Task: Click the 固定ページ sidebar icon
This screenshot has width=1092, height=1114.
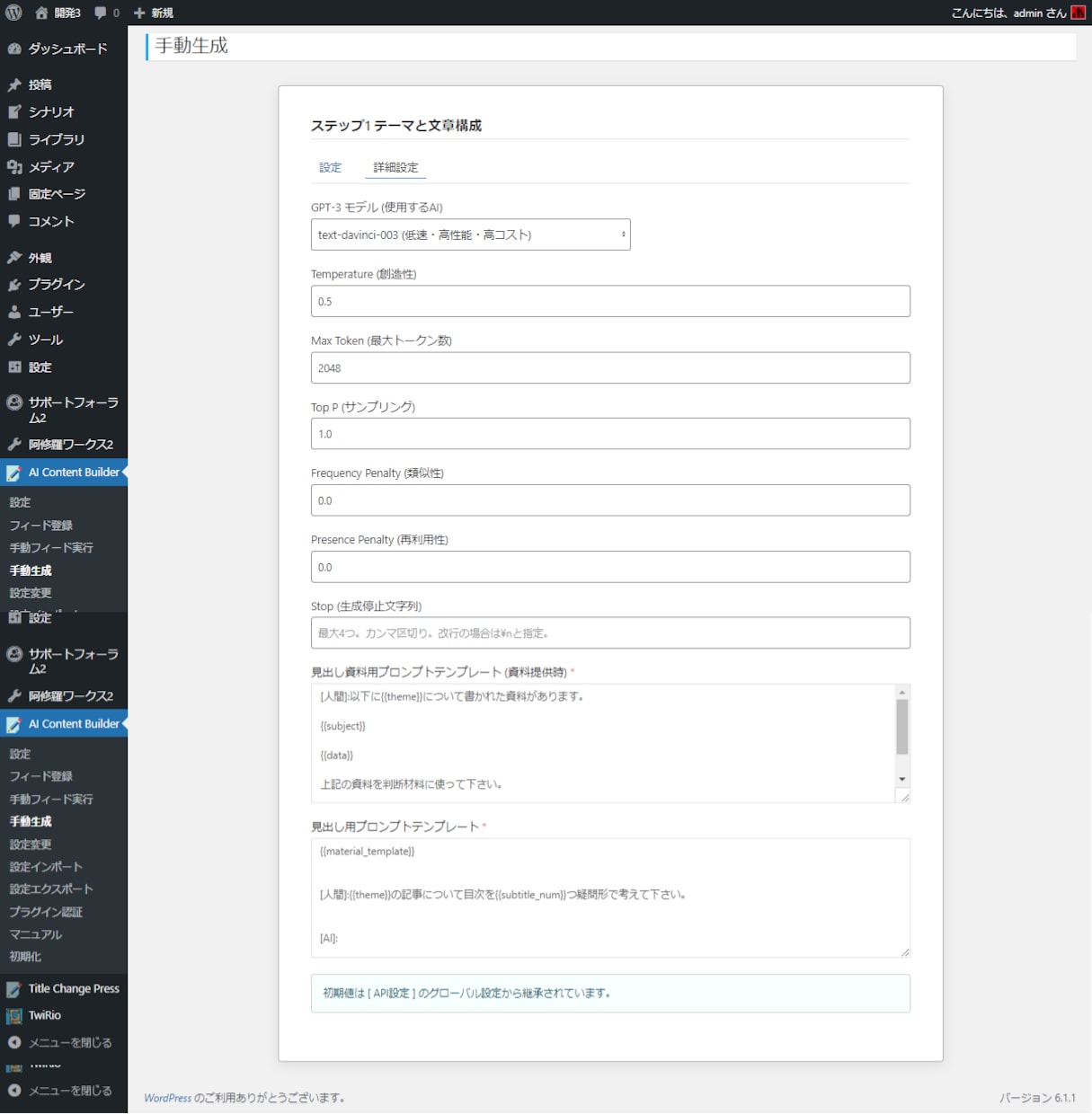Action: (14, 193)
